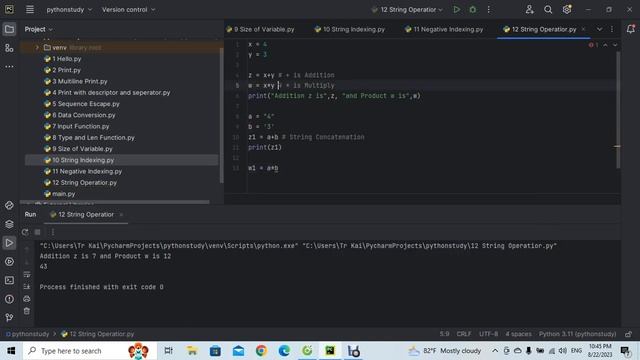Open Notifications bell icon
Screen dimensions: 640x360
(x=631, y=29)
